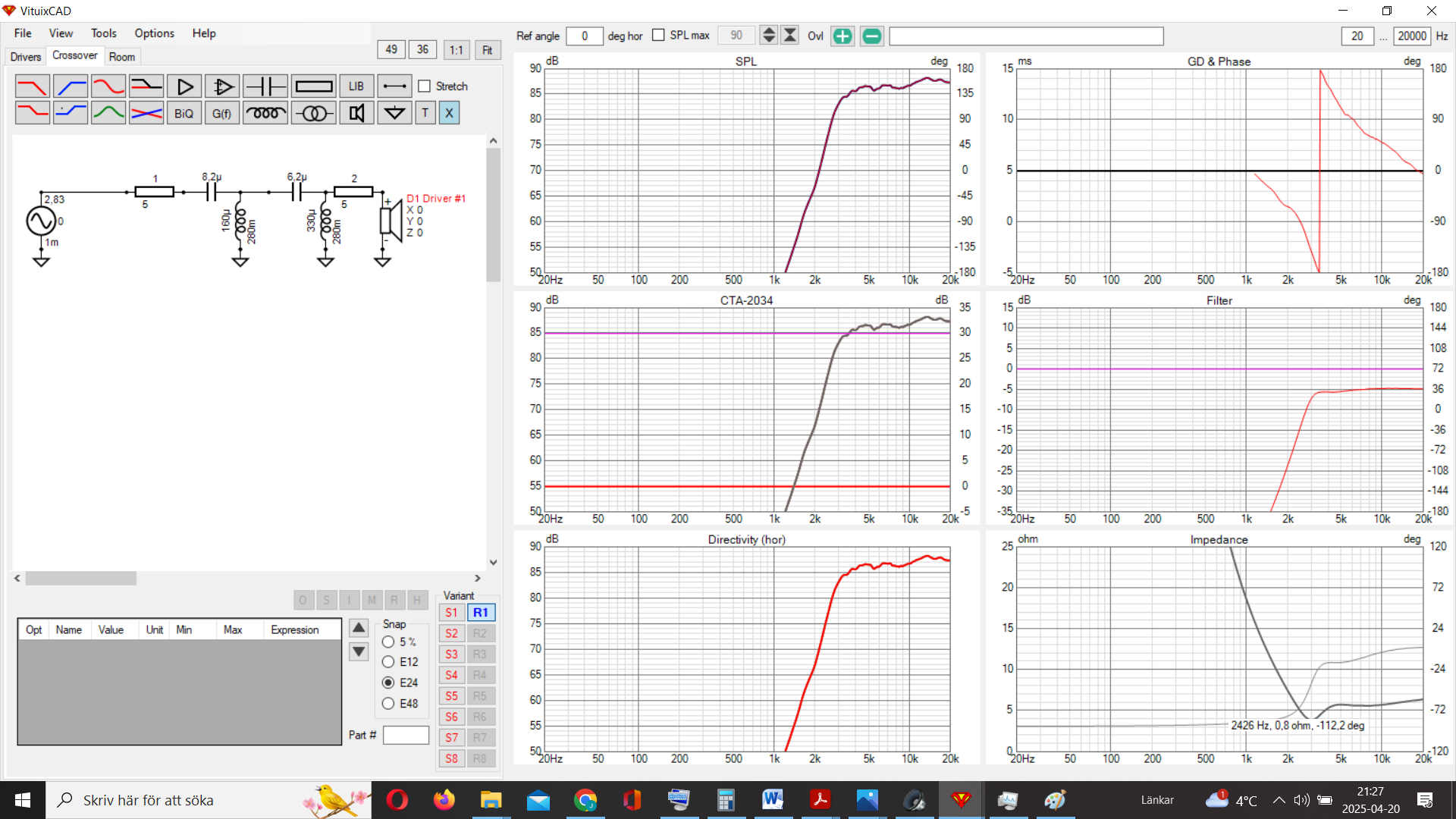
Task: Click the schematic horizontal scrollbar thumb
Action: tap(81, 579)
